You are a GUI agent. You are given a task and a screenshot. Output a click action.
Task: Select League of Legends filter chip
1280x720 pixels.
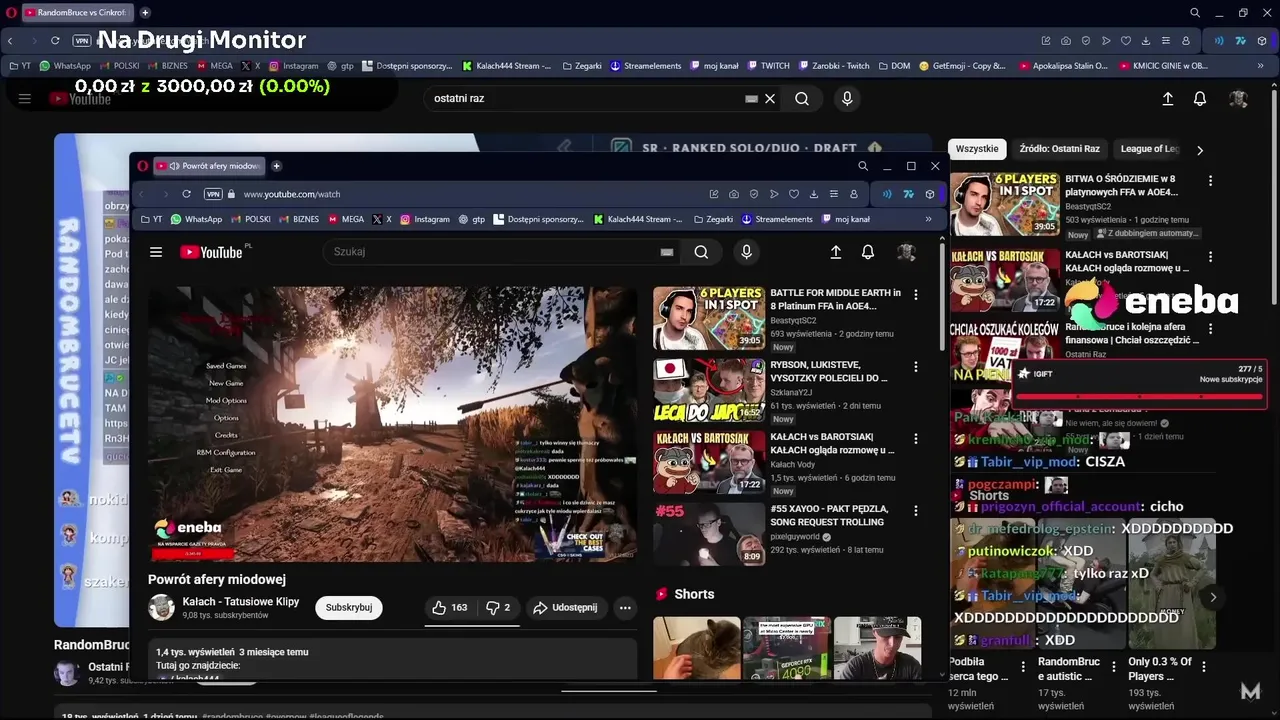point(1150,149)
